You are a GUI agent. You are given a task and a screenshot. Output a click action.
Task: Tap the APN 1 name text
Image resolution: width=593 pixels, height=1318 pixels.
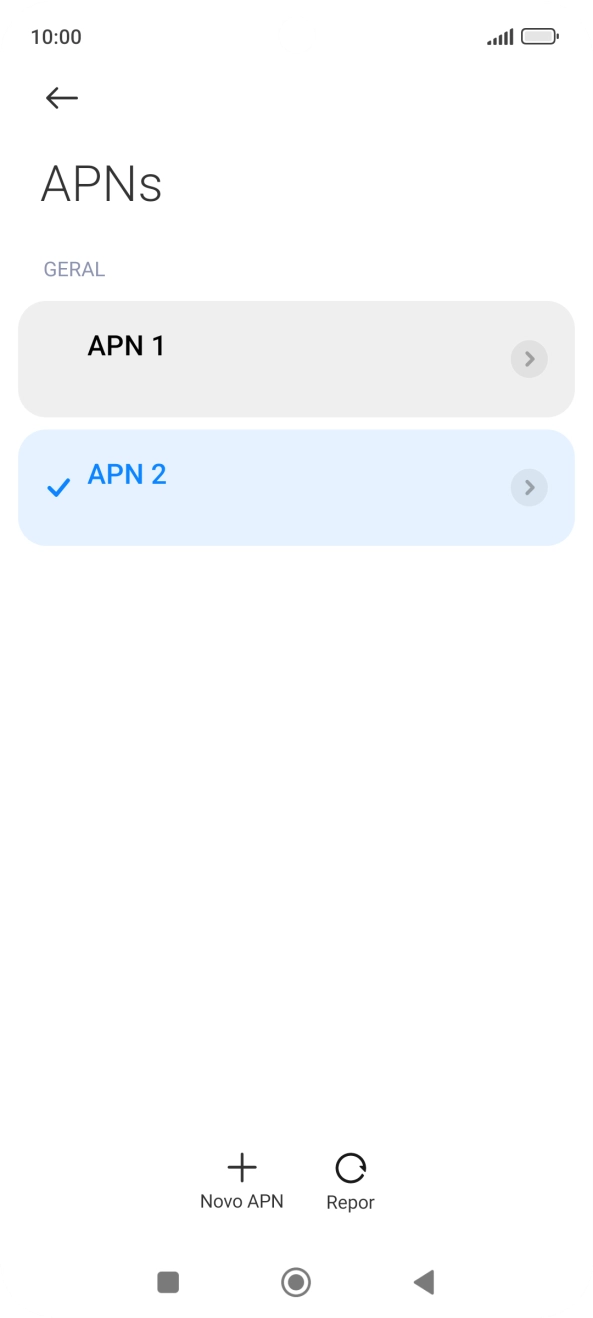126,346
